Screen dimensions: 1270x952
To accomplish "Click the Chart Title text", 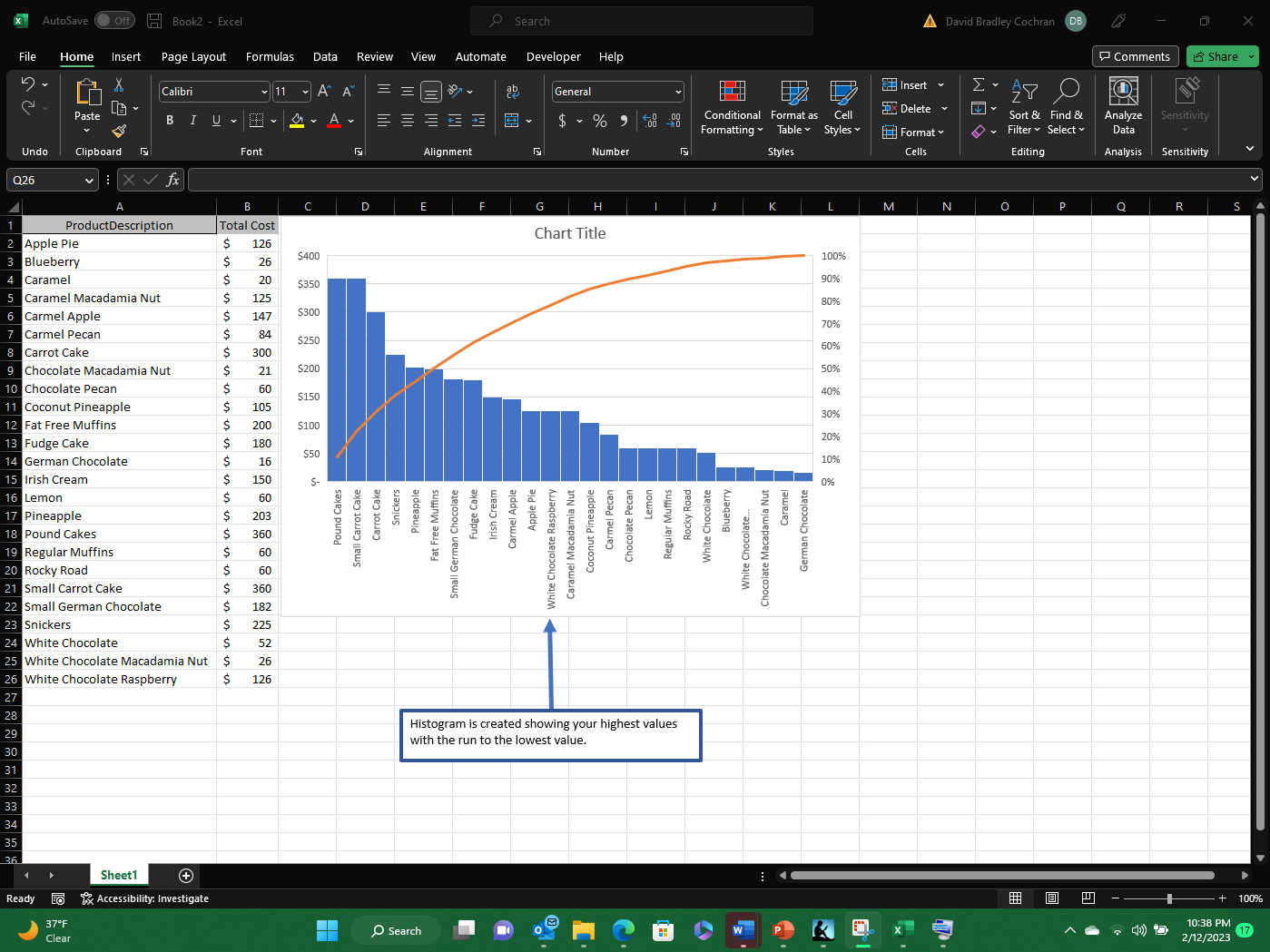I will [x=570, y=233].
